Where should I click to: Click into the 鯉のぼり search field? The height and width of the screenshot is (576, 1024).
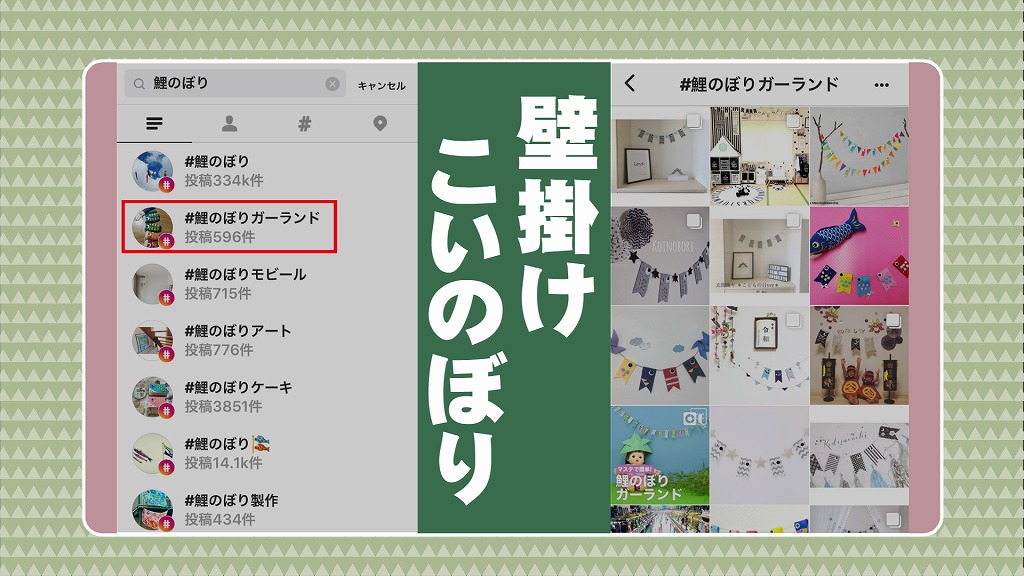[x=235, y=84]
